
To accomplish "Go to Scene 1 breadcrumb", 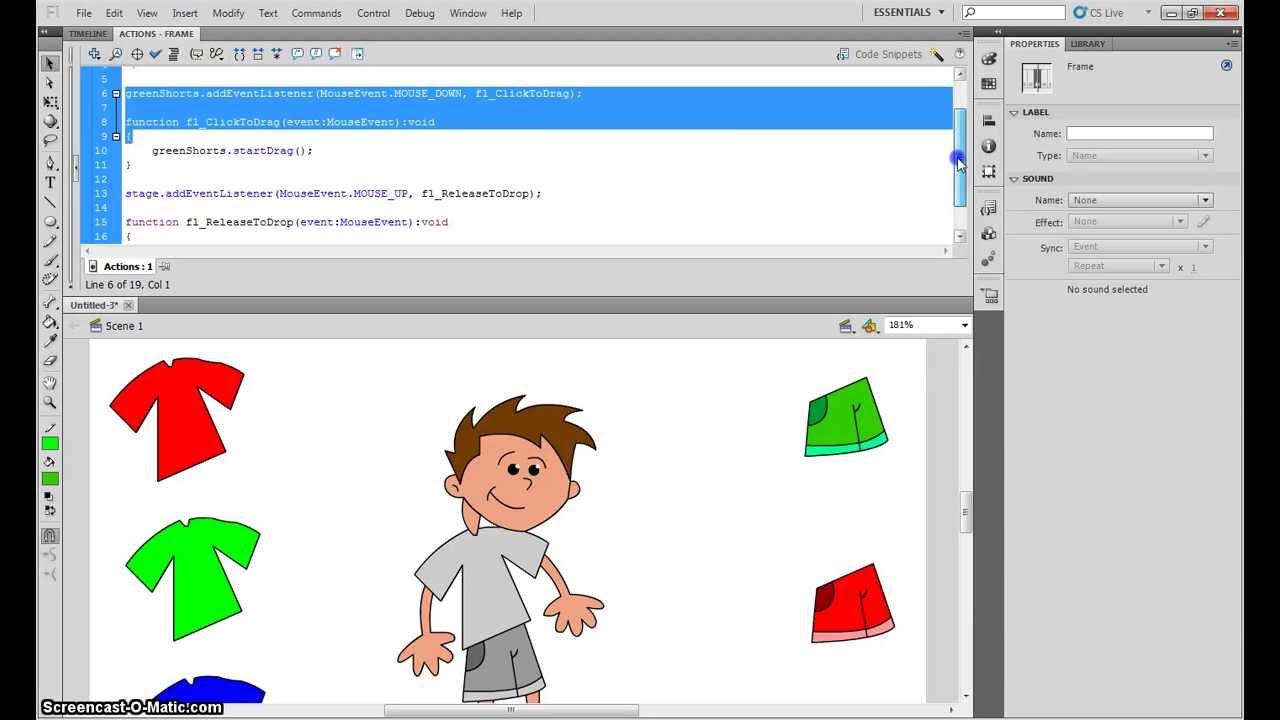I will (x=116, y=326).
